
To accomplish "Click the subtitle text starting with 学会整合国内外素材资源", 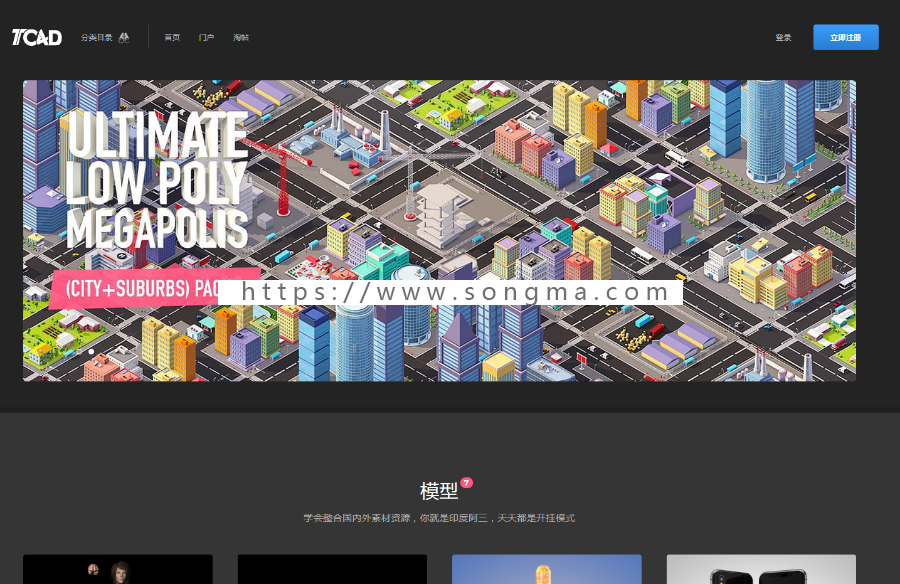I will (439, 518).
